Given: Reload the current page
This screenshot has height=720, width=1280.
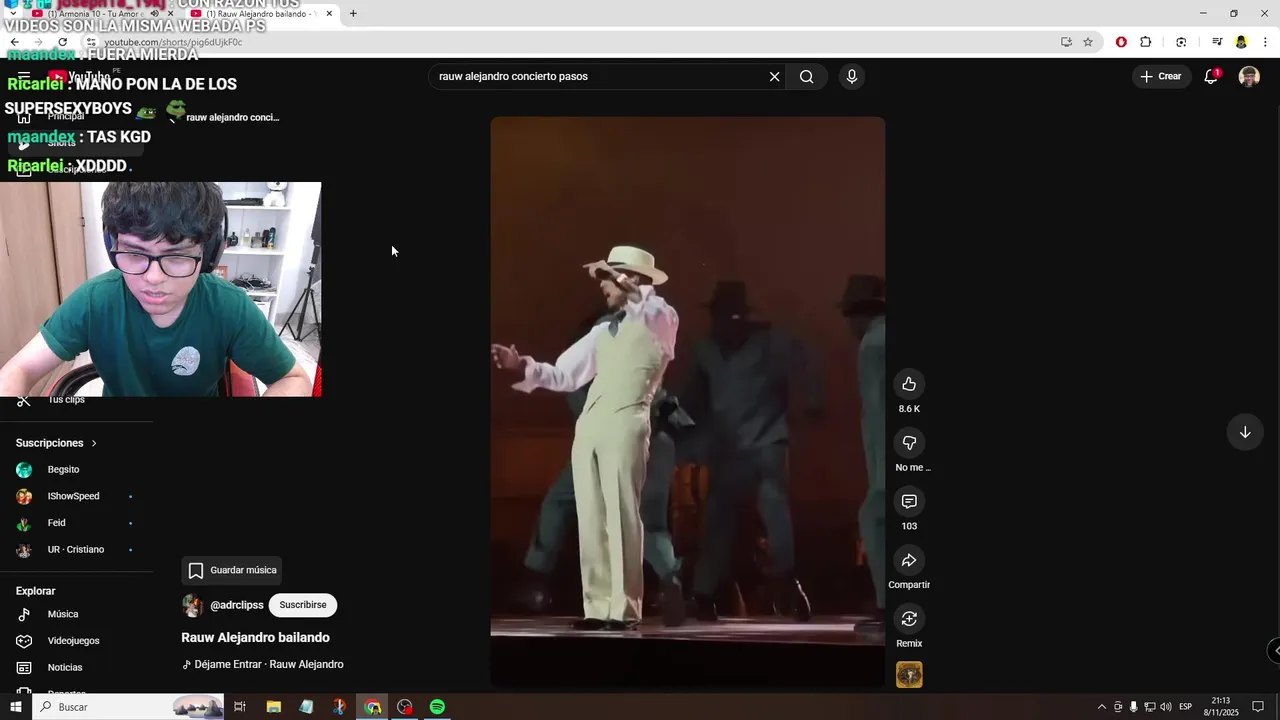Looking at the screenshot, I should (x=62, y=42).
